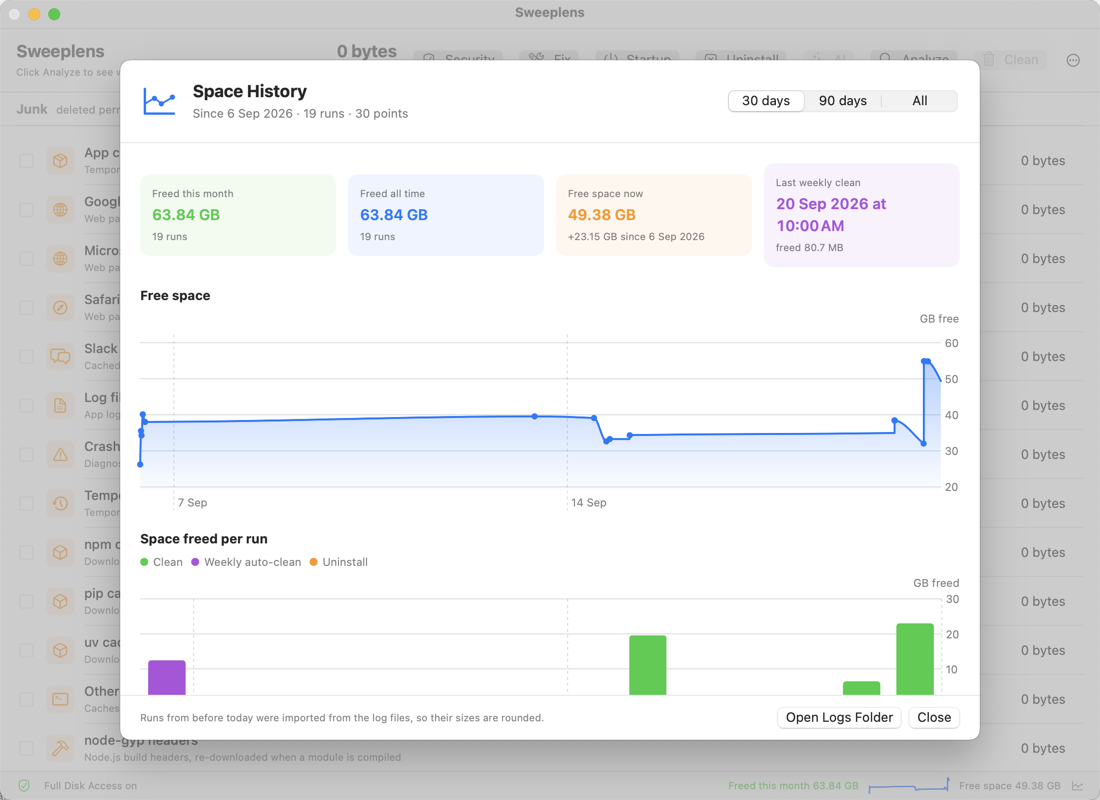
Task: Click the npm cache box icon
Action: tap(60, 552)
